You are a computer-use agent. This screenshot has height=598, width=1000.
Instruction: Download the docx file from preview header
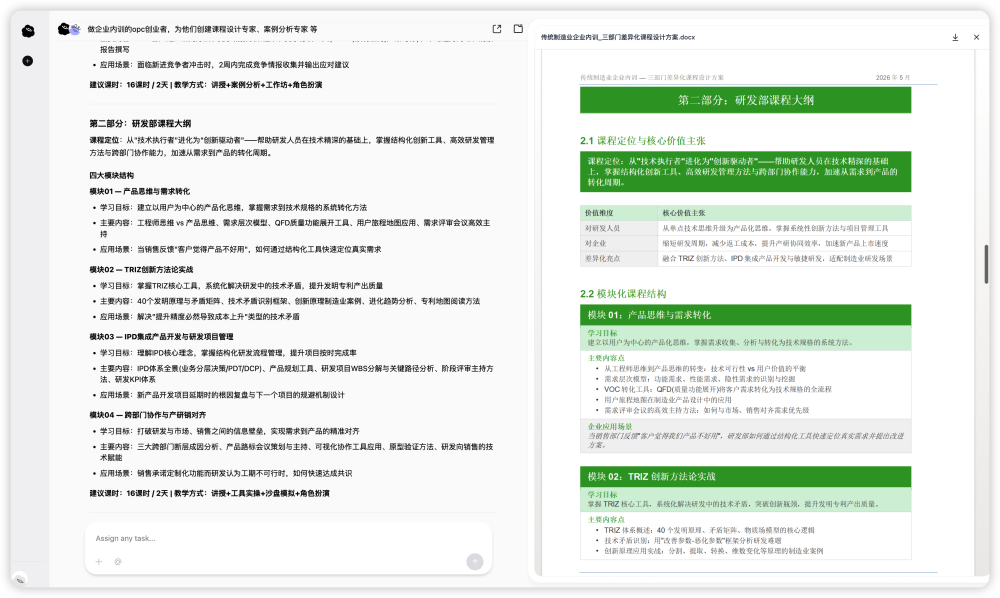[x=955, y=38]
